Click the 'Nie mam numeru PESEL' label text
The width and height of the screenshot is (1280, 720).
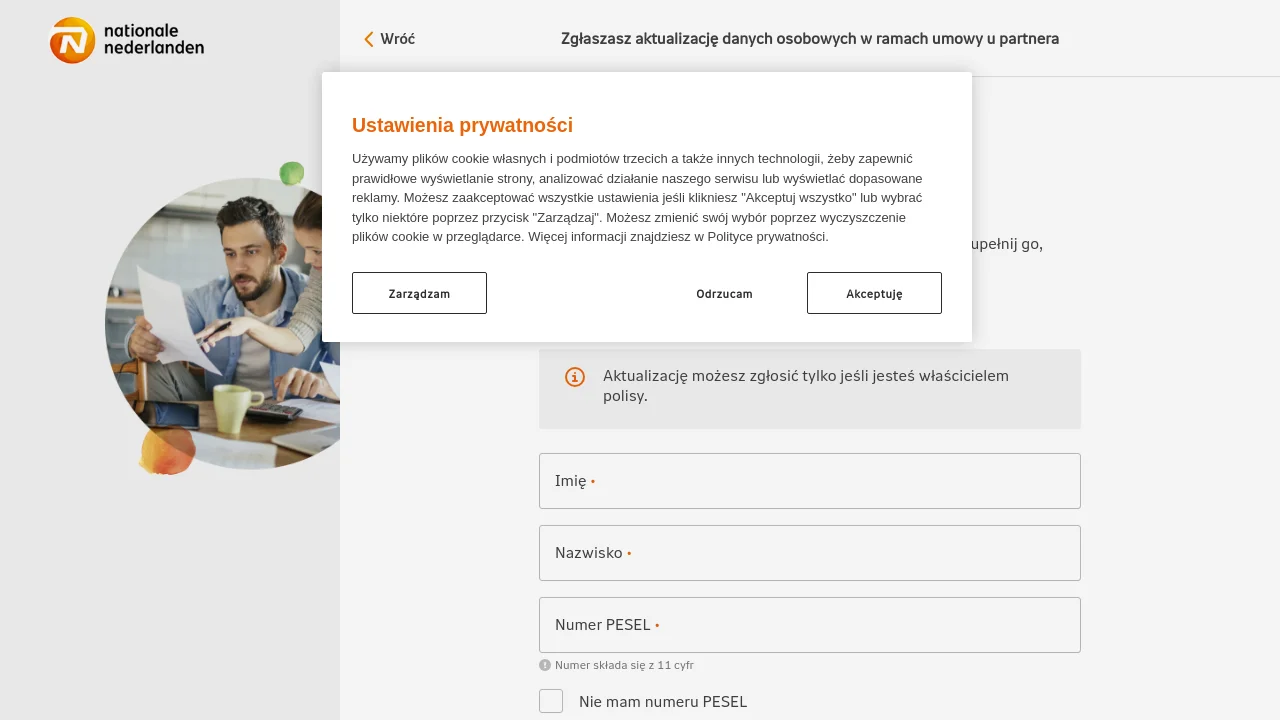pyautogui.click(x=662, y=702)
